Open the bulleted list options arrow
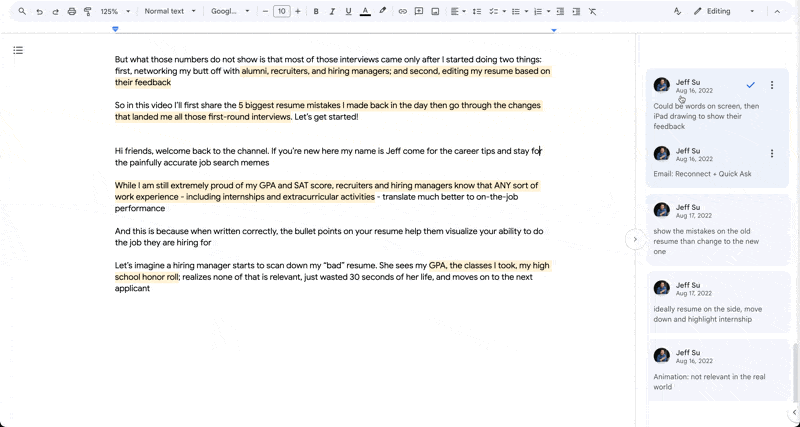Viewport: 800px width, 427px height. pos(526,11)
